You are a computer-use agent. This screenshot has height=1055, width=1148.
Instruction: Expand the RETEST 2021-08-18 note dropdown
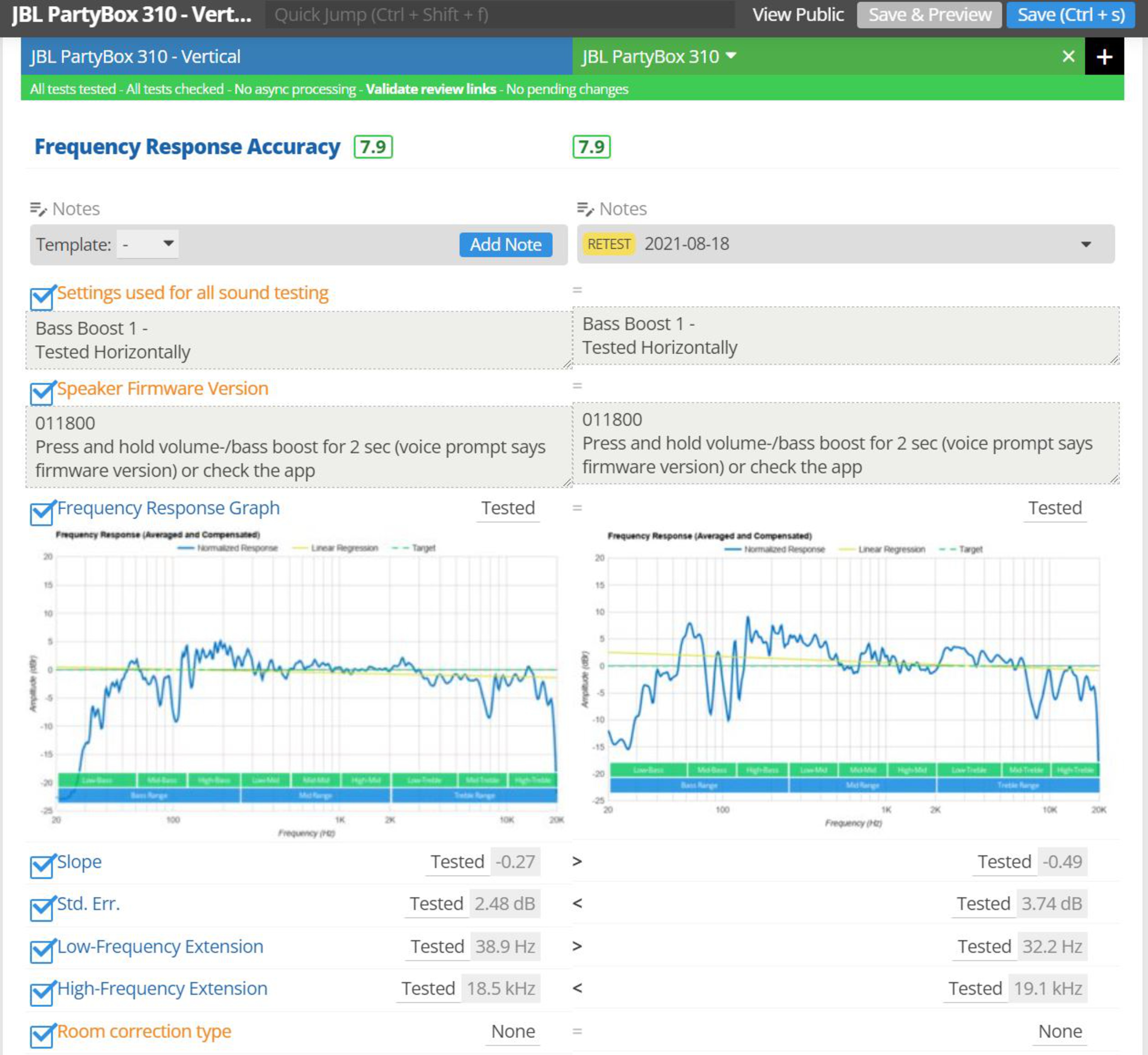click(1086, 244)
